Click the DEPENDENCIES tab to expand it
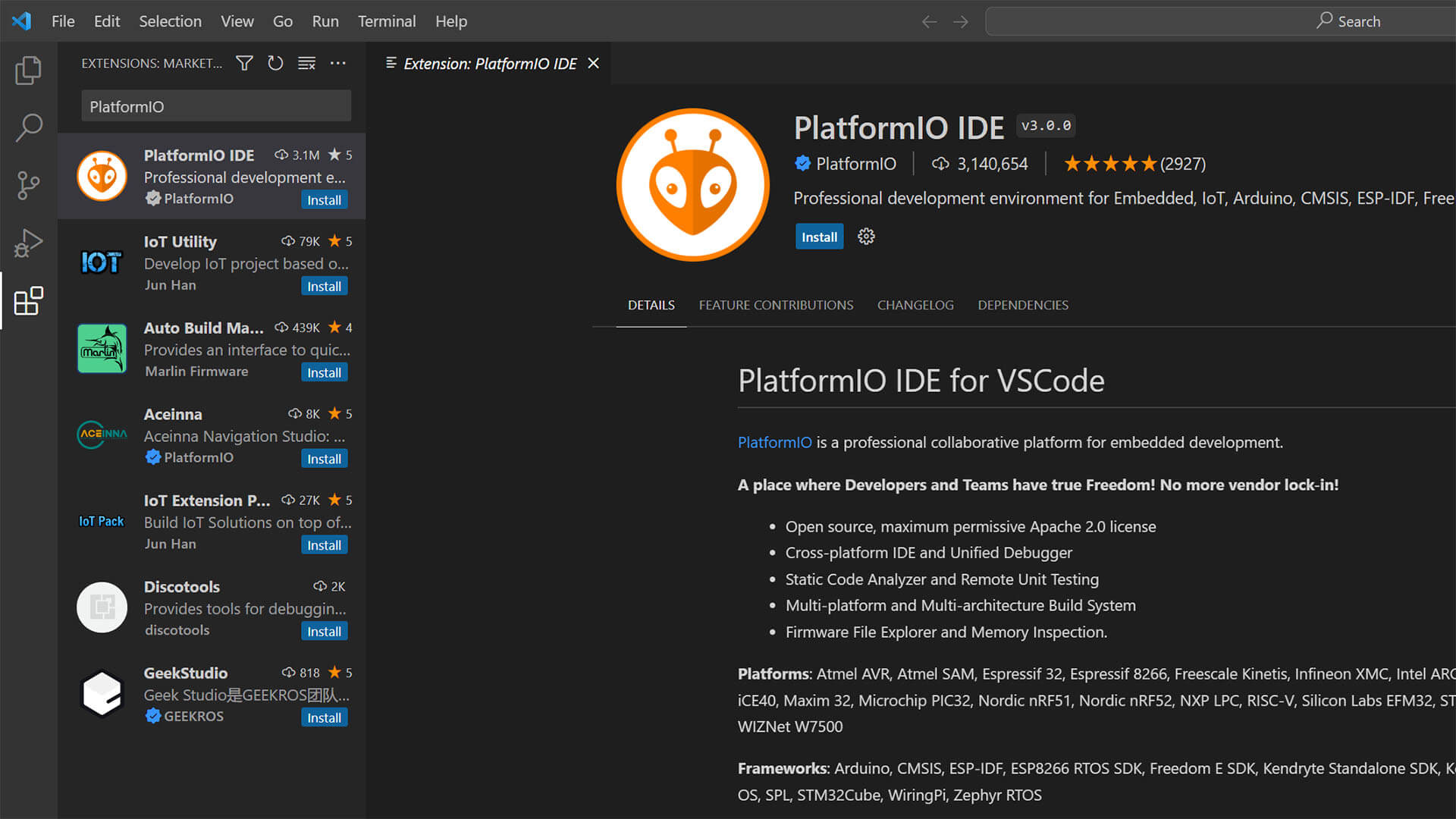 click(x=1023, y=305)
